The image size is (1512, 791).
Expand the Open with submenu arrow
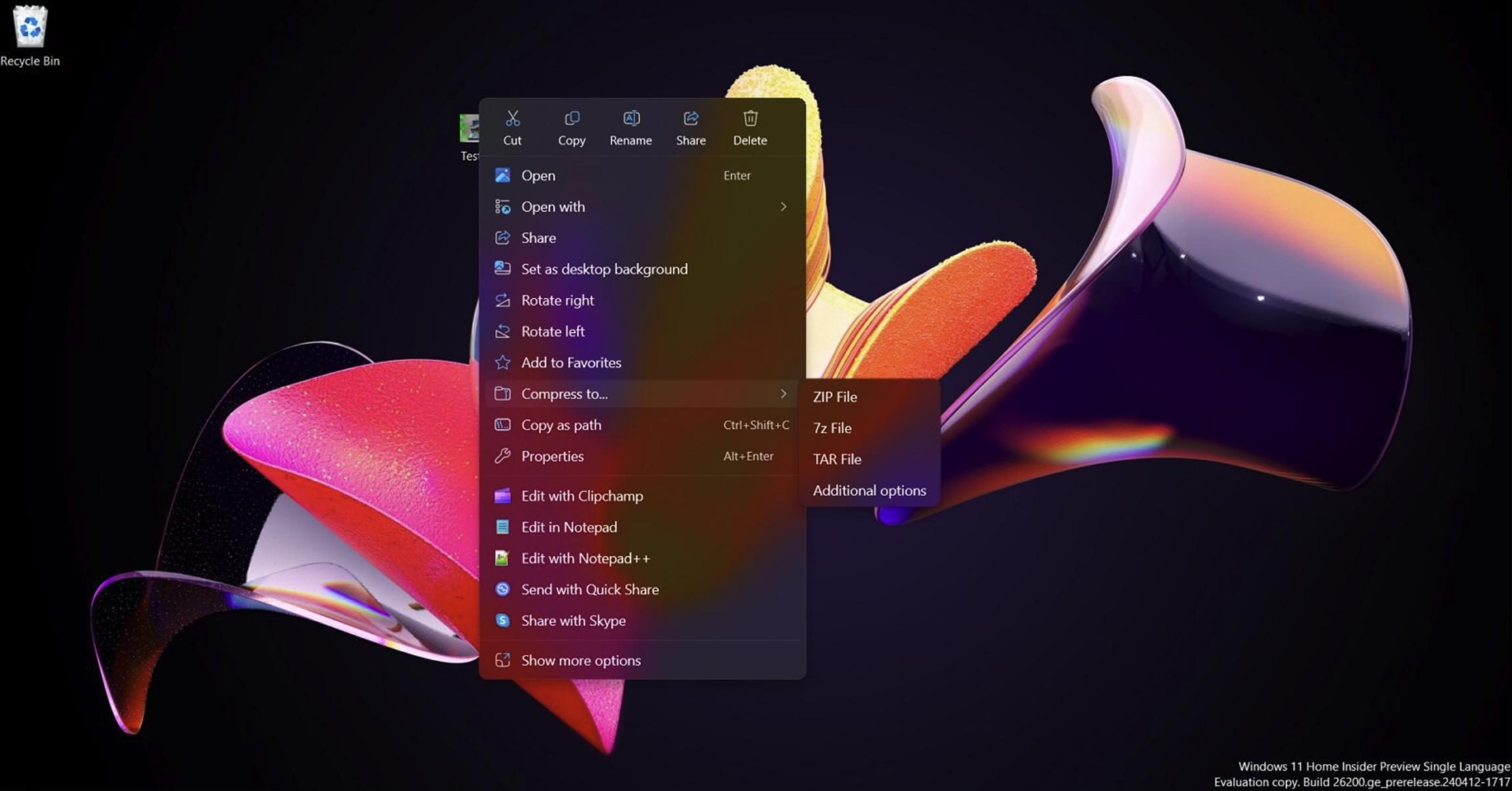[783, 207]
